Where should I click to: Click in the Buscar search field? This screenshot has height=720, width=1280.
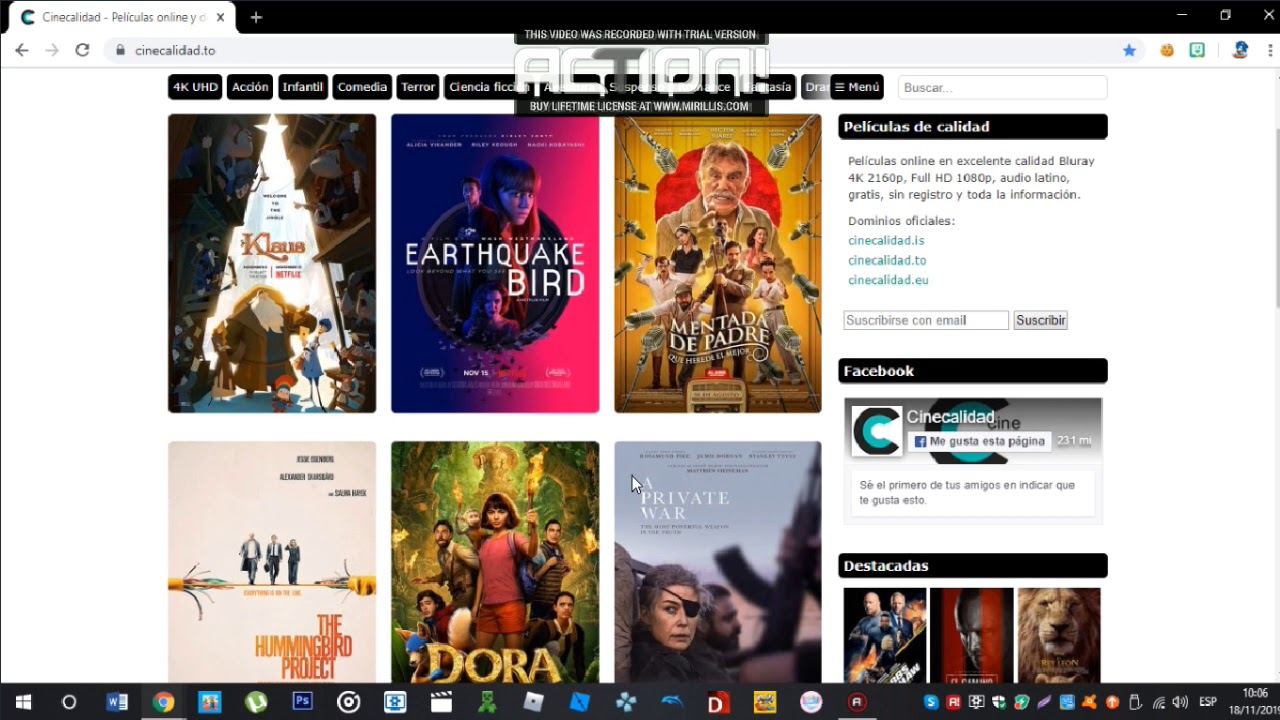pyautogui.click(x=1001, y=87)
